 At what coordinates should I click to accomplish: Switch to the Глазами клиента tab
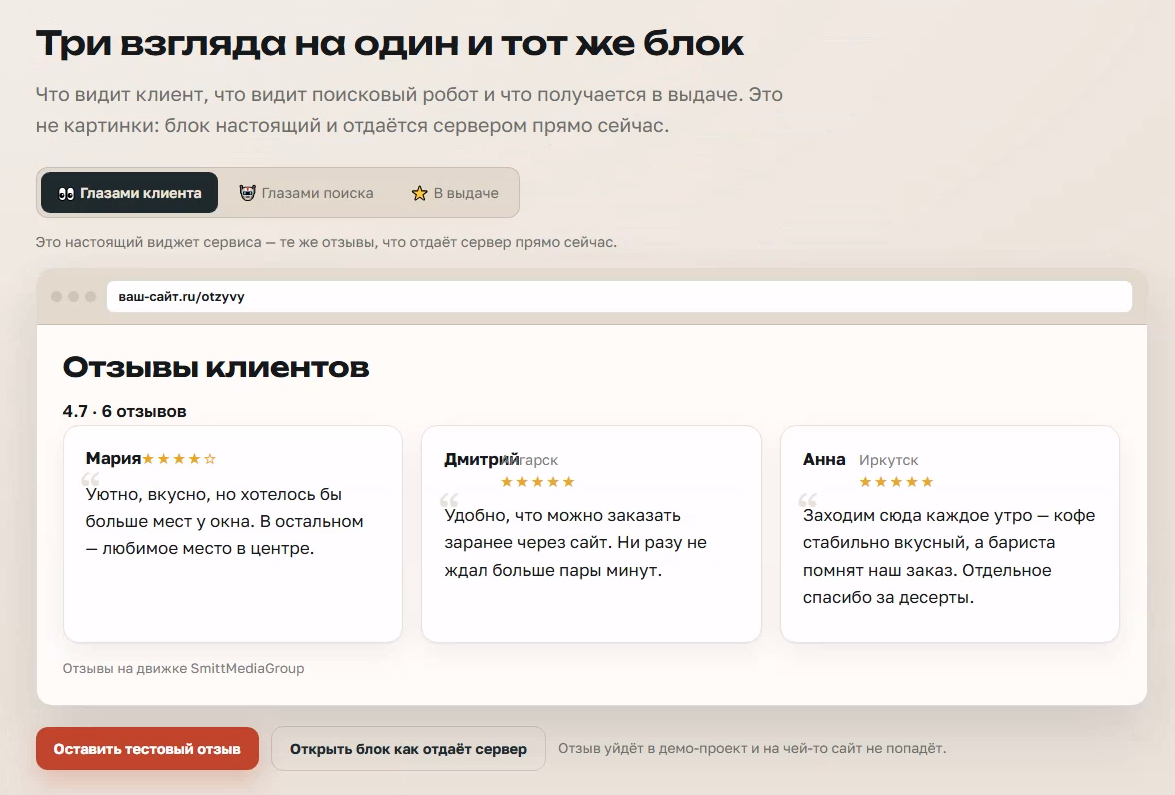pyautogui.click(x=130, y=193)
